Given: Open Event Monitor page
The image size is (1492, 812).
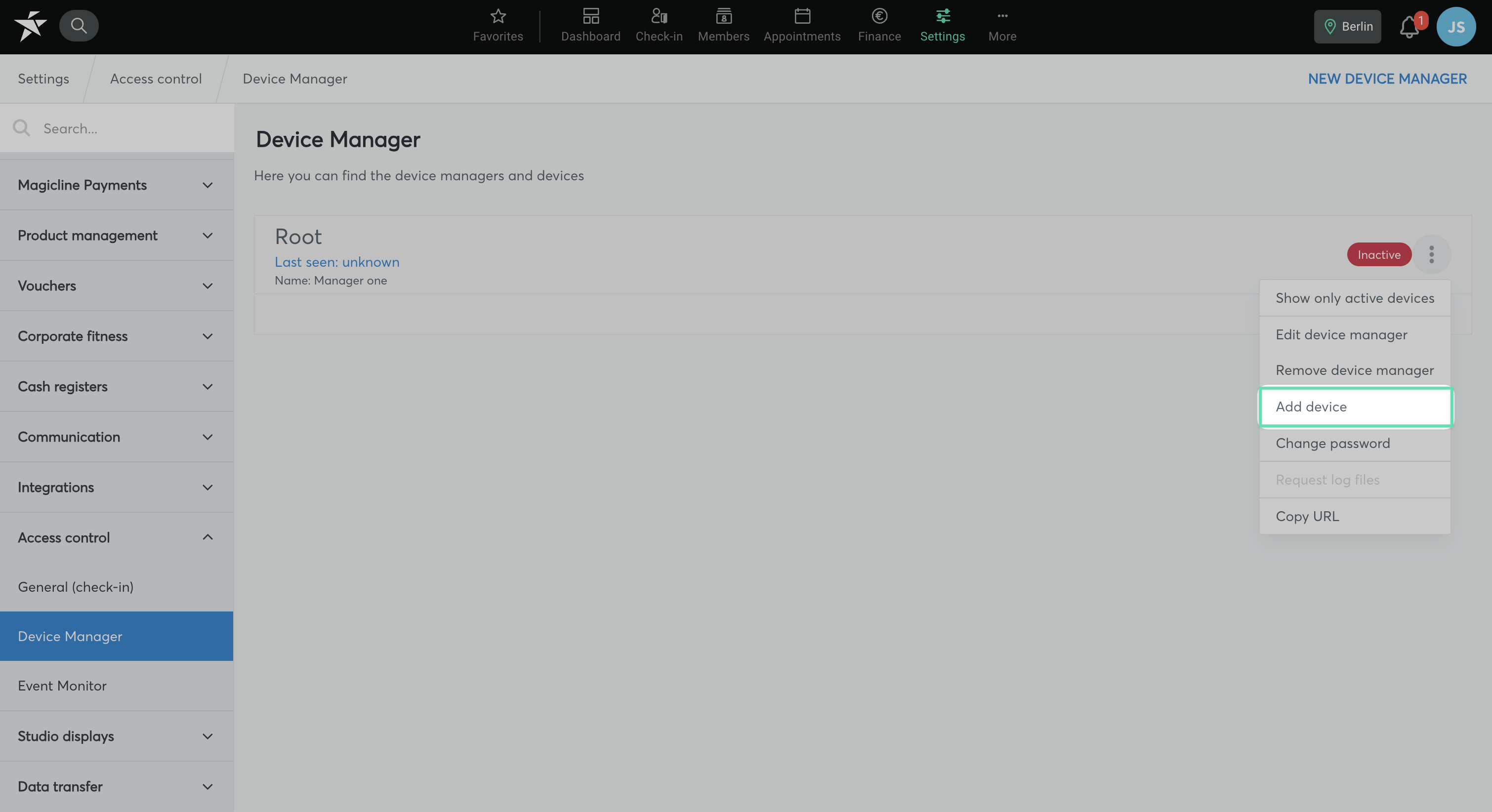Looking at the screenshot, I should click(117, 686).
